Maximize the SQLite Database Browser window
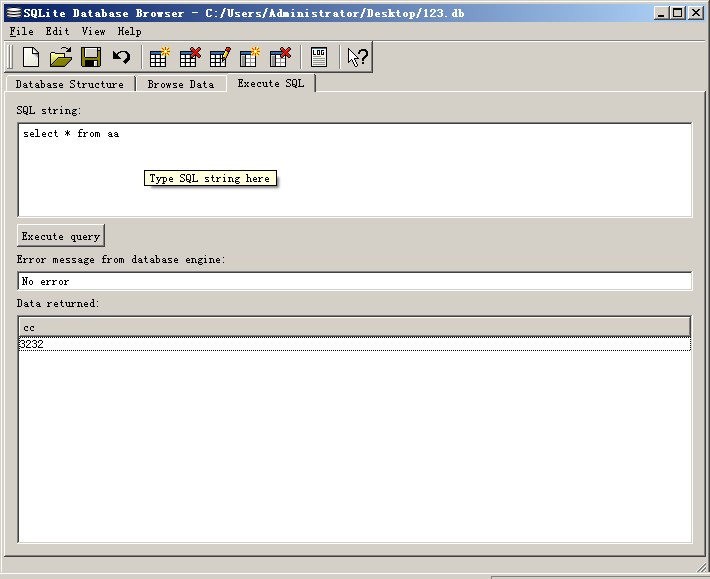Screen dimensions: 710x579 tap(678, 13)
